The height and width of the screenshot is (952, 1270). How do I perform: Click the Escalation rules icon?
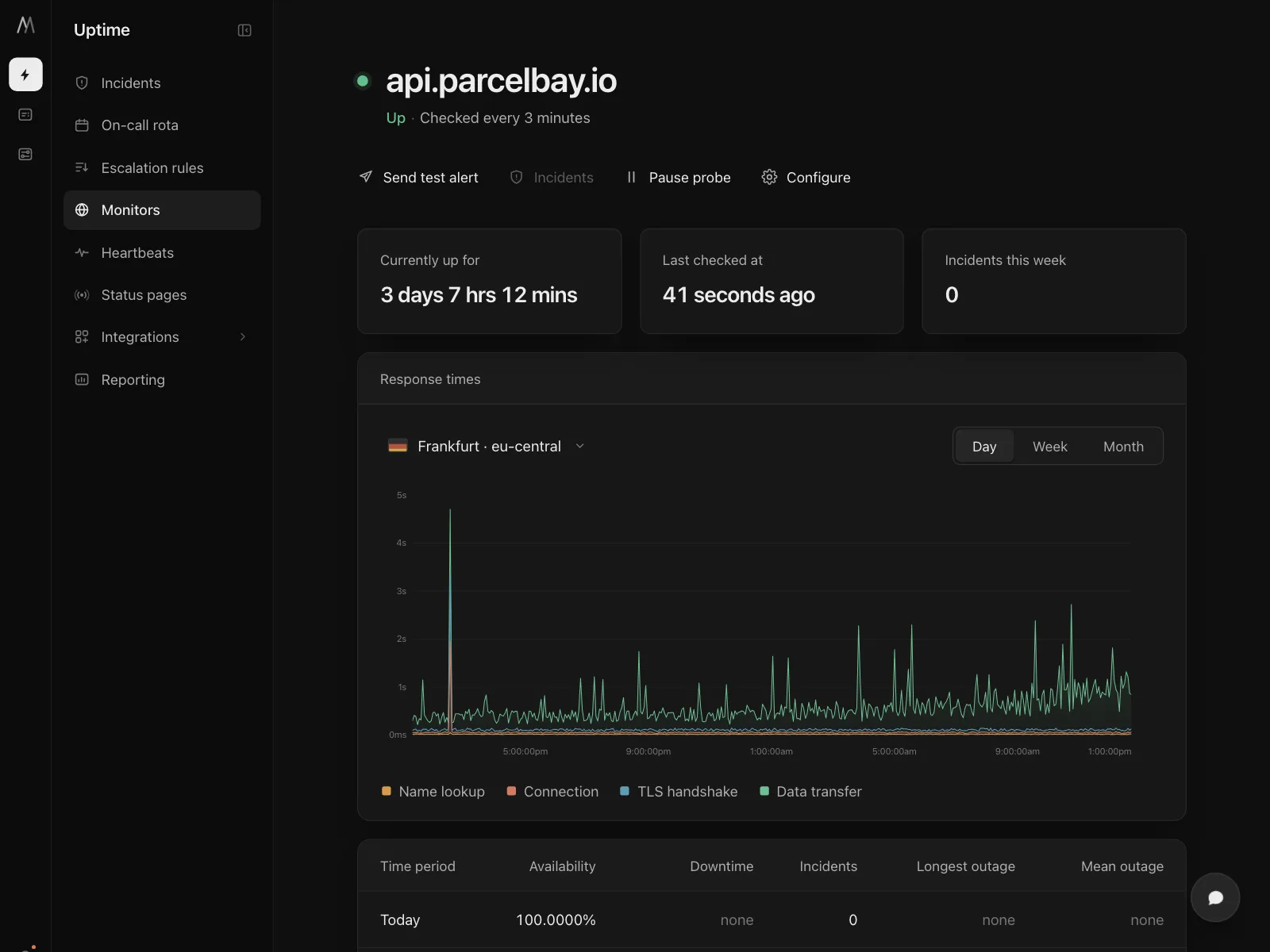pyautogui.click(x=82, y=167)
